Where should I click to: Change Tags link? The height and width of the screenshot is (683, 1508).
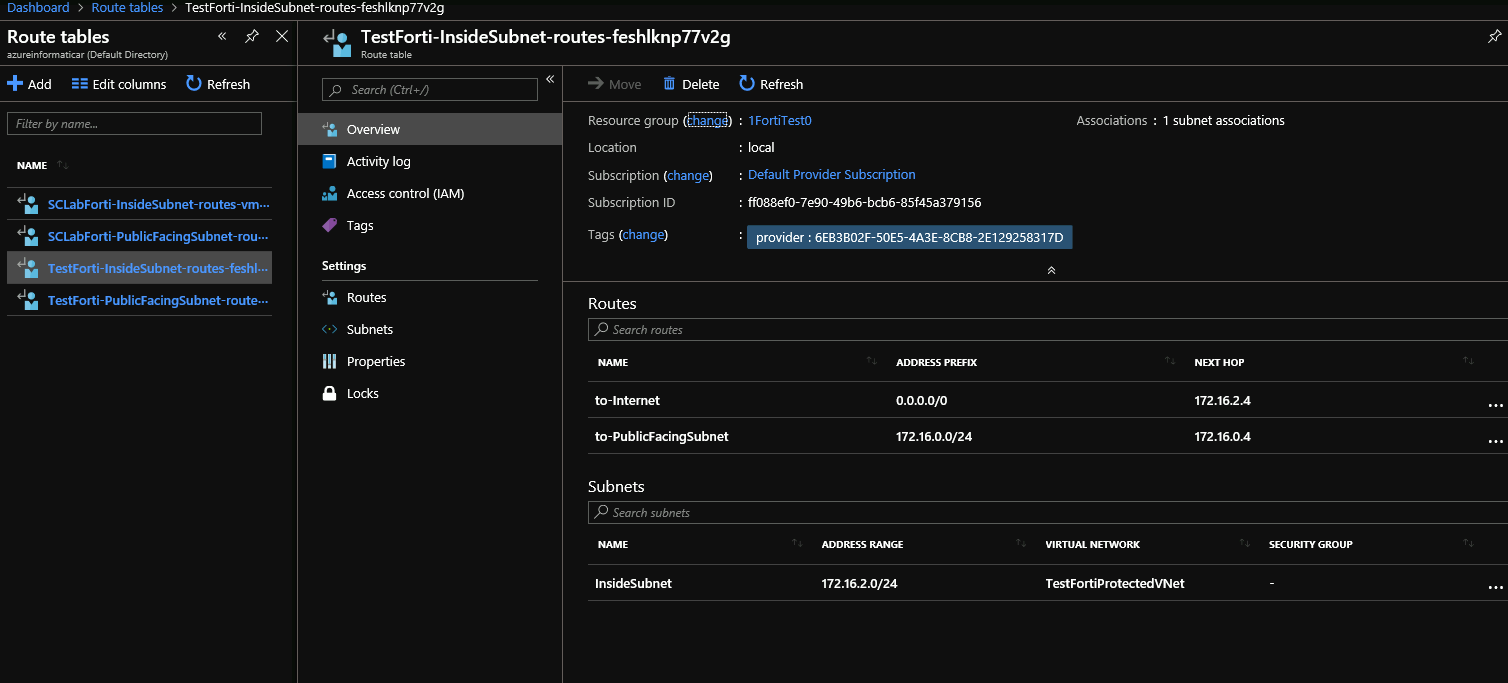coord(643,234)
